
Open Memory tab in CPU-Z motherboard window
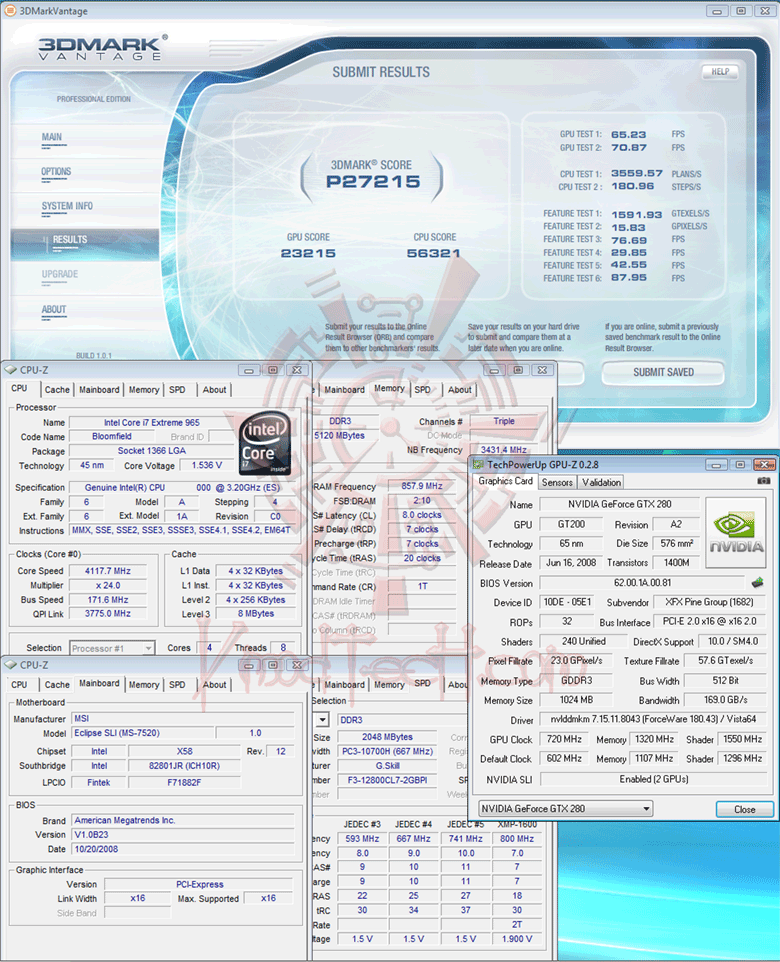(144, 685)
